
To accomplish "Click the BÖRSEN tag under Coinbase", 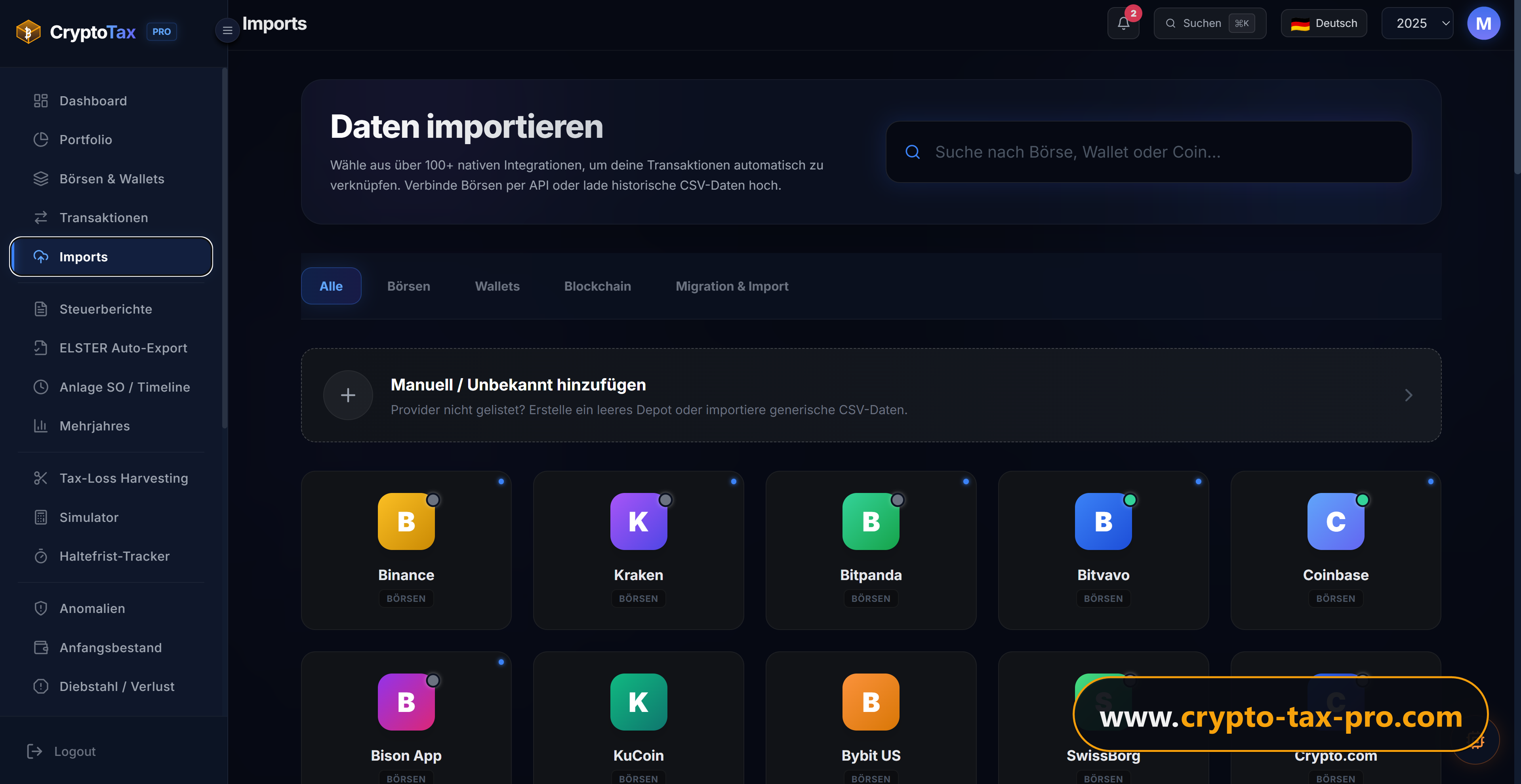I will (x=1336, y=599).
